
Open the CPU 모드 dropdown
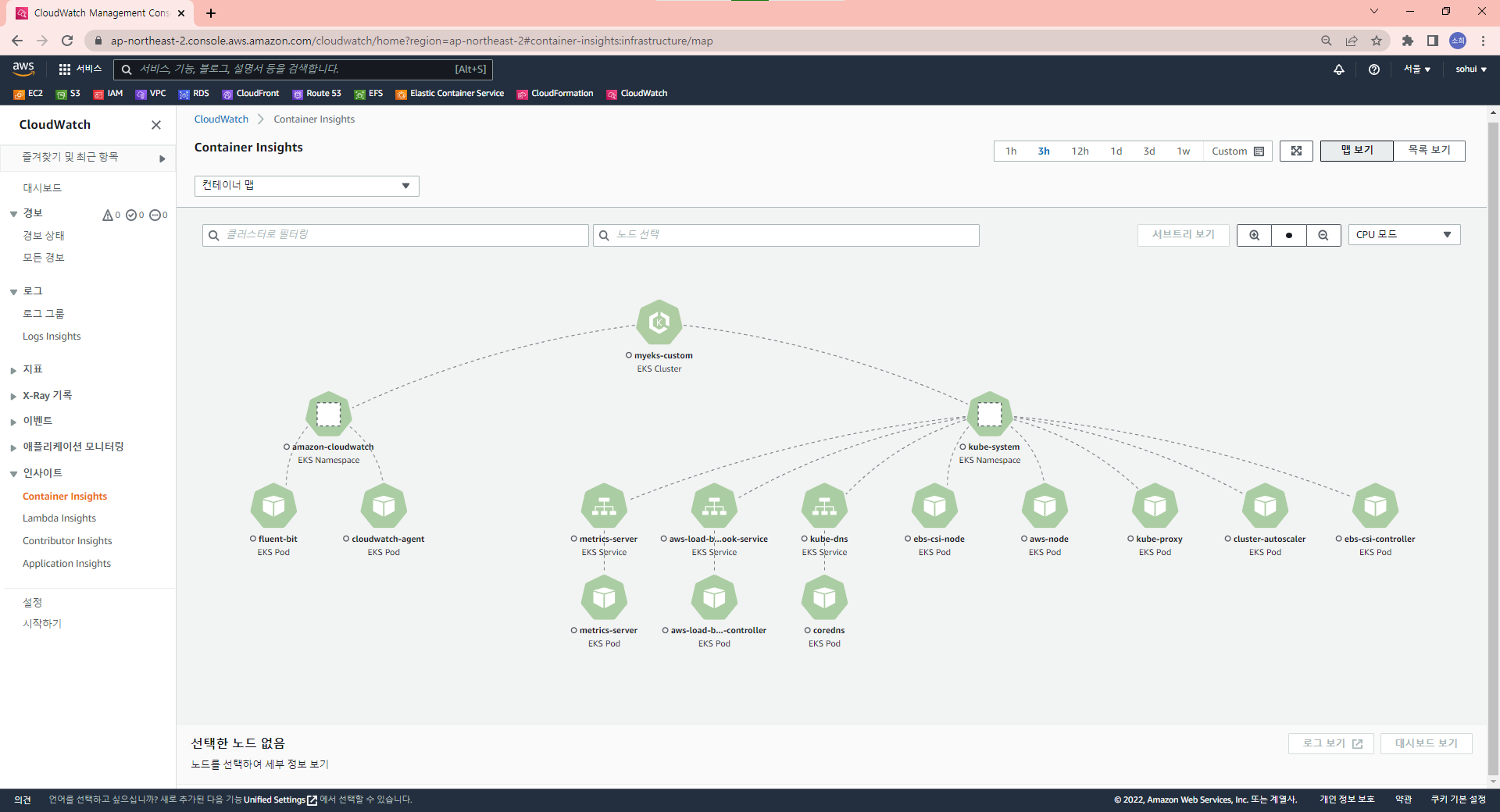(1404, 235)
